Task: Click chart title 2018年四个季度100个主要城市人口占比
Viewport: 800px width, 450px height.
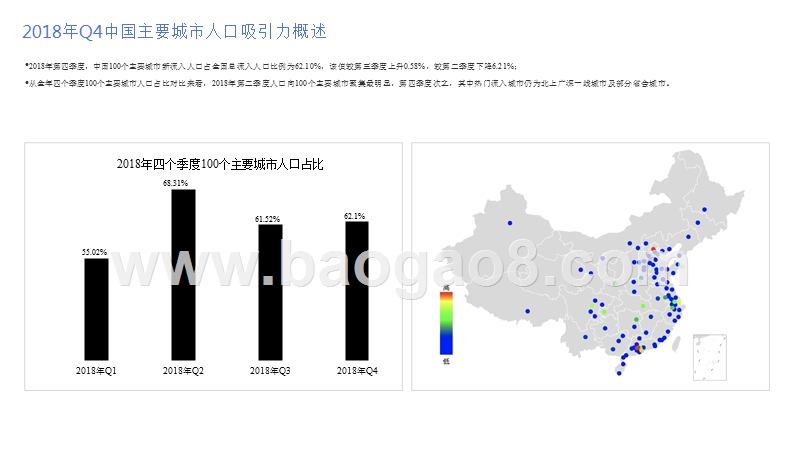Action: pos(220,164)
